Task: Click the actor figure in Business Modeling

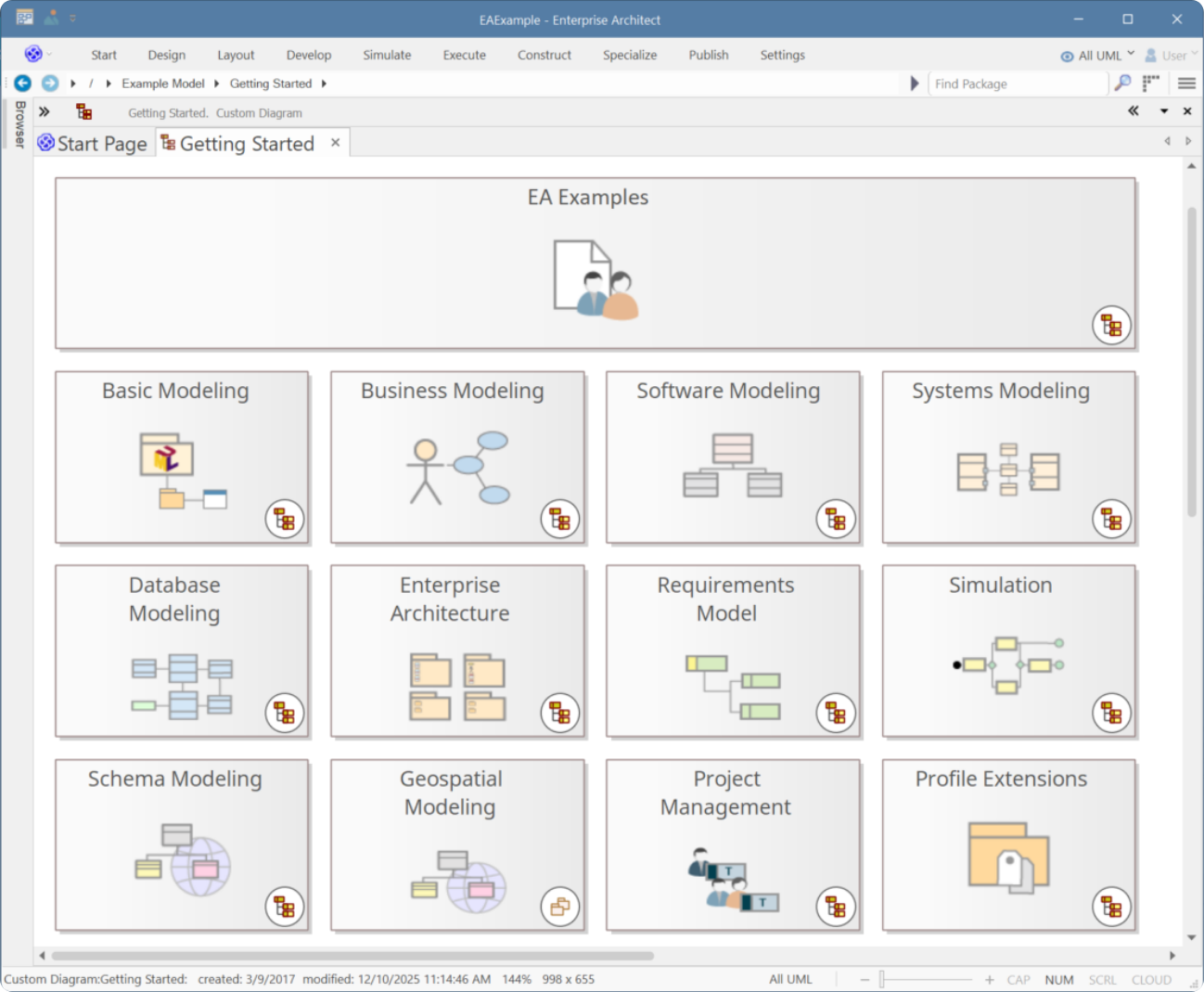Action: coord(426,471)
